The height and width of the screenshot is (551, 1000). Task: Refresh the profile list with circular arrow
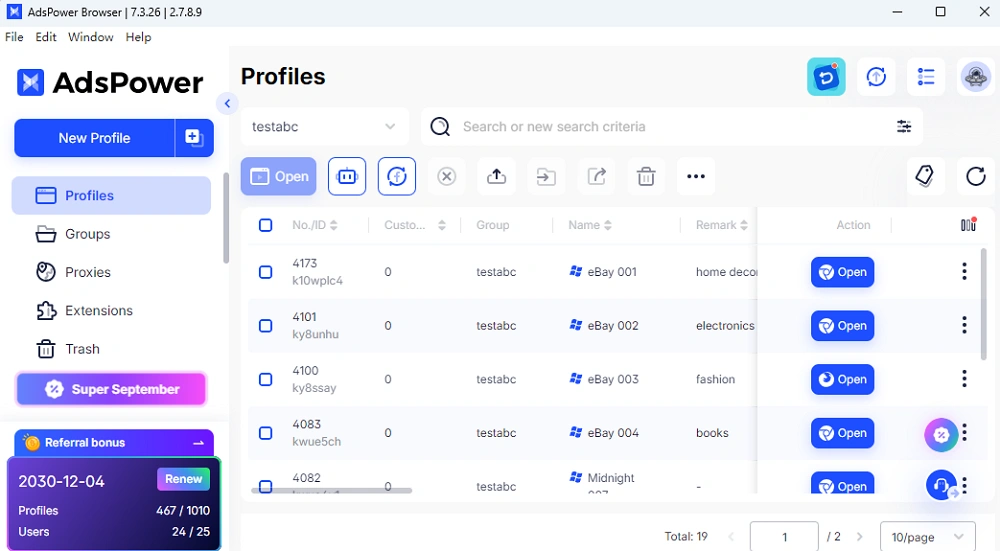[x=976, y=176]
